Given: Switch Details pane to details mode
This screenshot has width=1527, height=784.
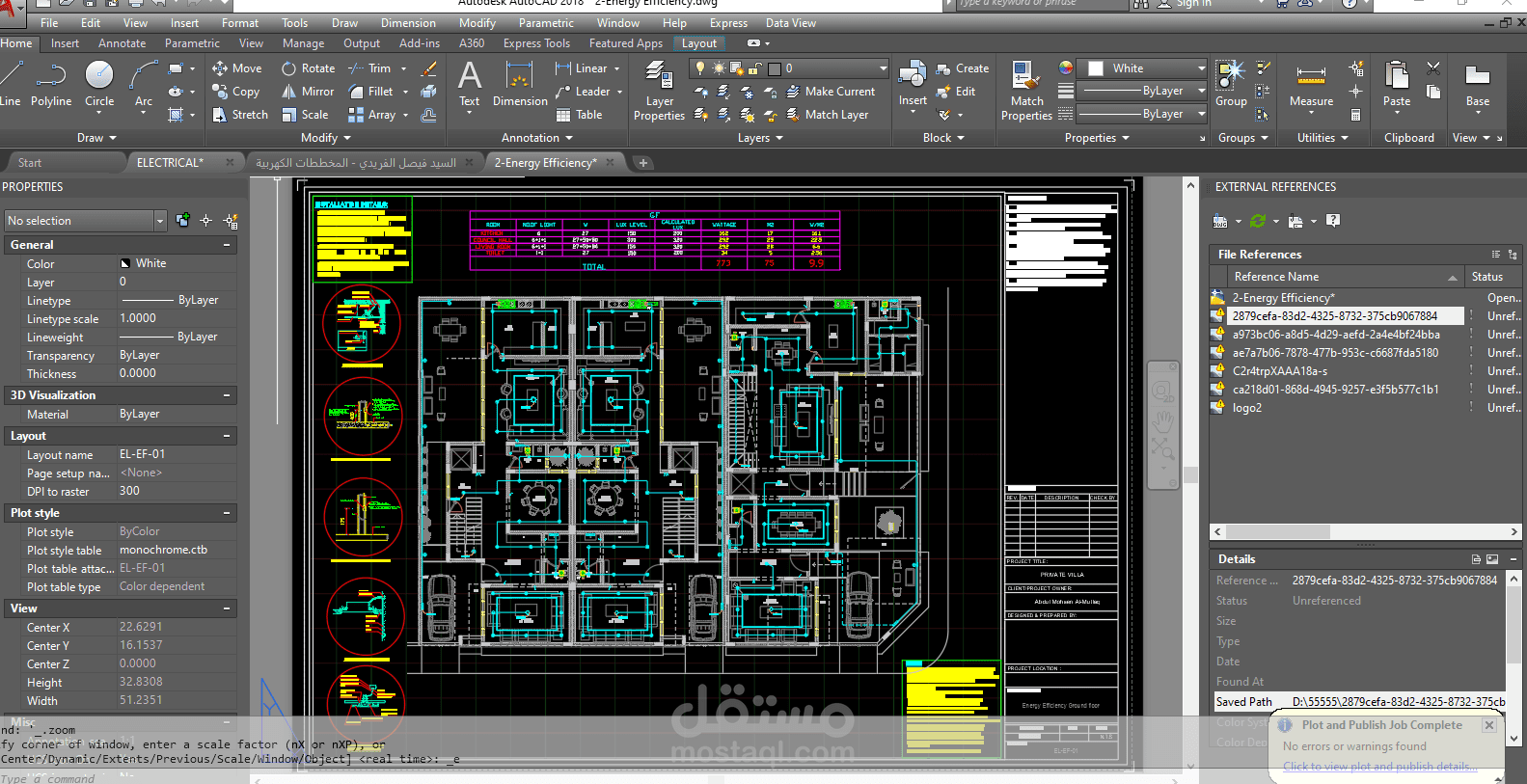Looking at the screenshot, I should click(1476, 559).
